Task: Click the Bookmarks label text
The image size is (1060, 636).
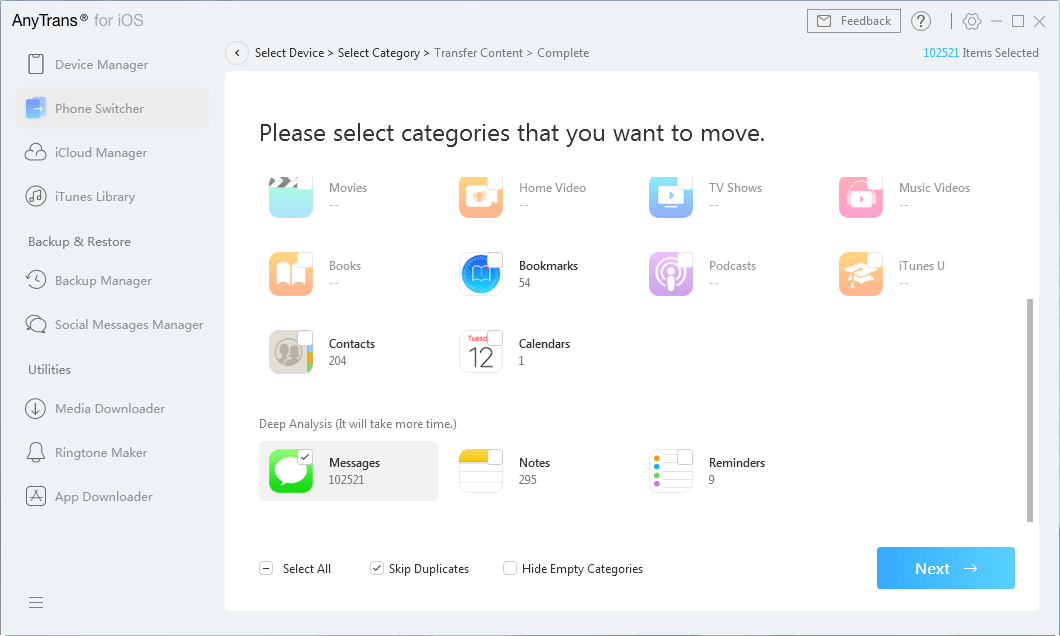Action: pyautogui.click(x=548, y=266)
